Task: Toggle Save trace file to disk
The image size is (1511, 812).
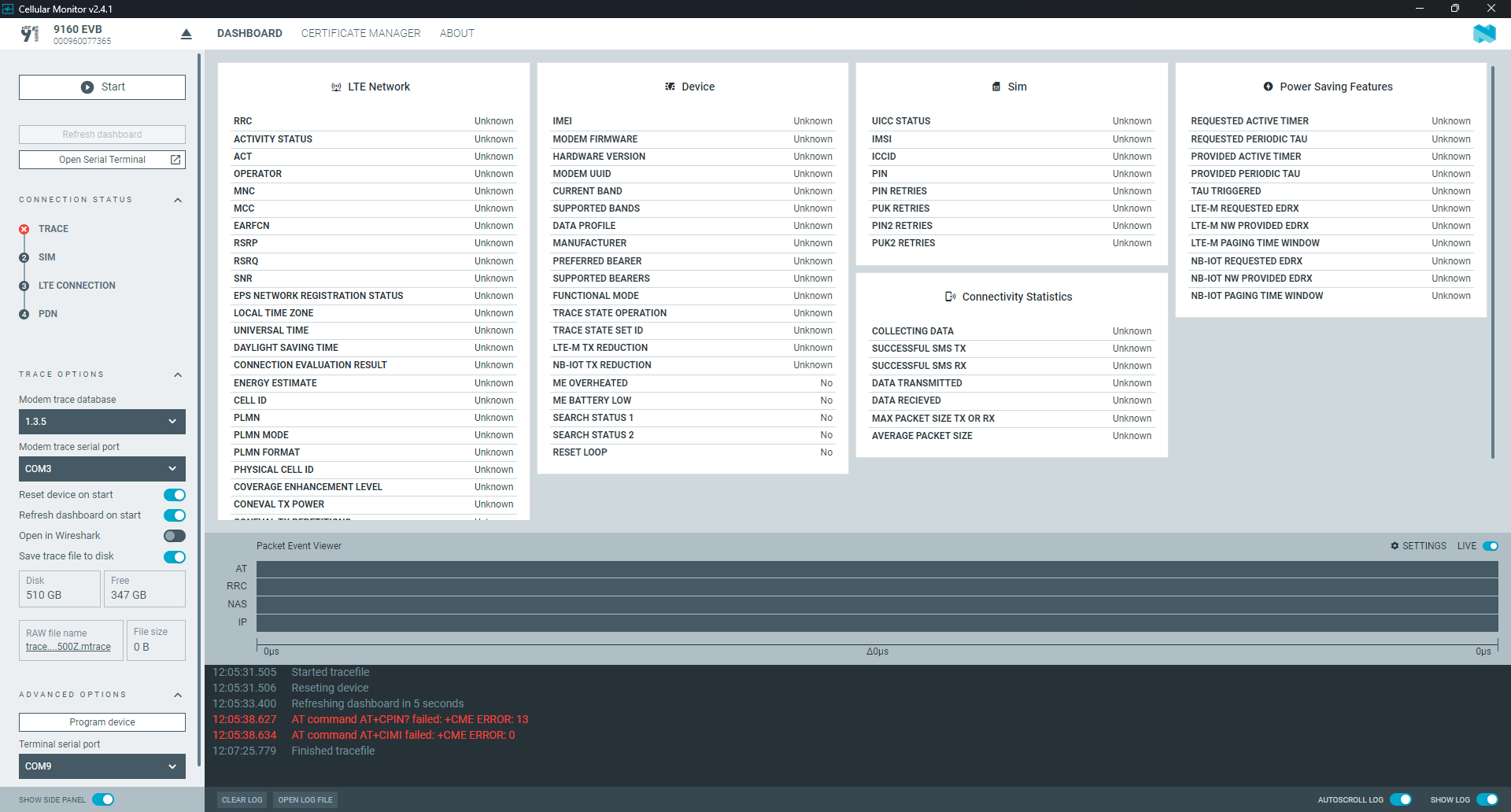Action: [175, 556]
